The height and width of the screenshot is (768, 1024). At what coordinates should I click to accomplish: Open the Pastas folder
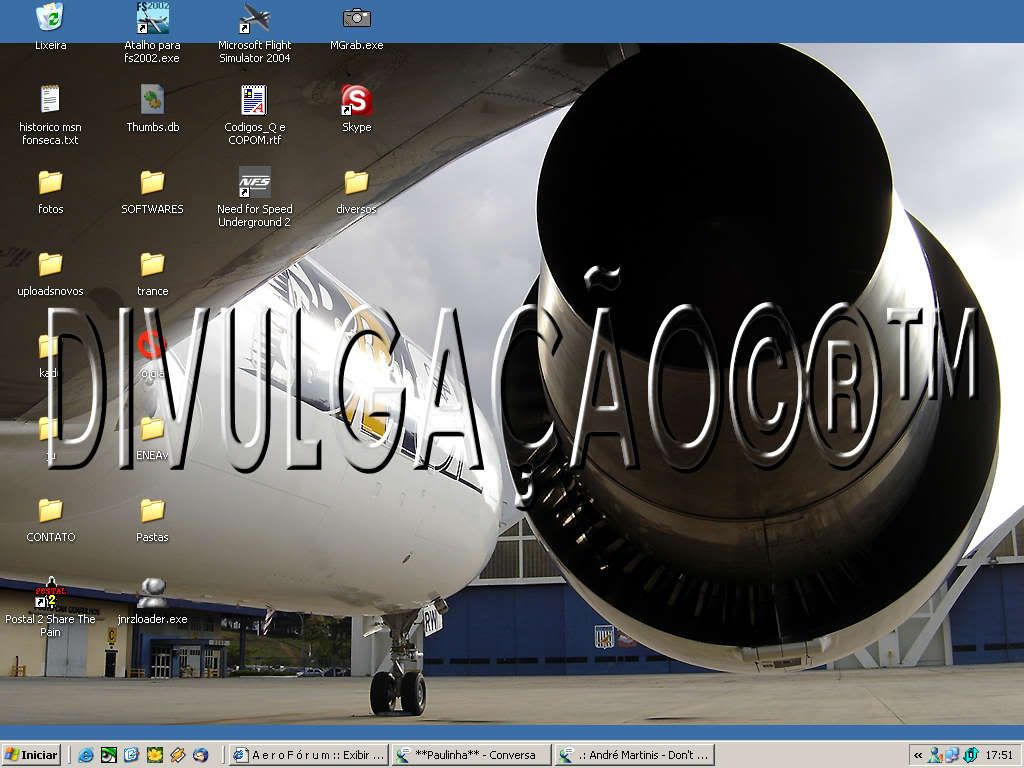pos(152,511)
